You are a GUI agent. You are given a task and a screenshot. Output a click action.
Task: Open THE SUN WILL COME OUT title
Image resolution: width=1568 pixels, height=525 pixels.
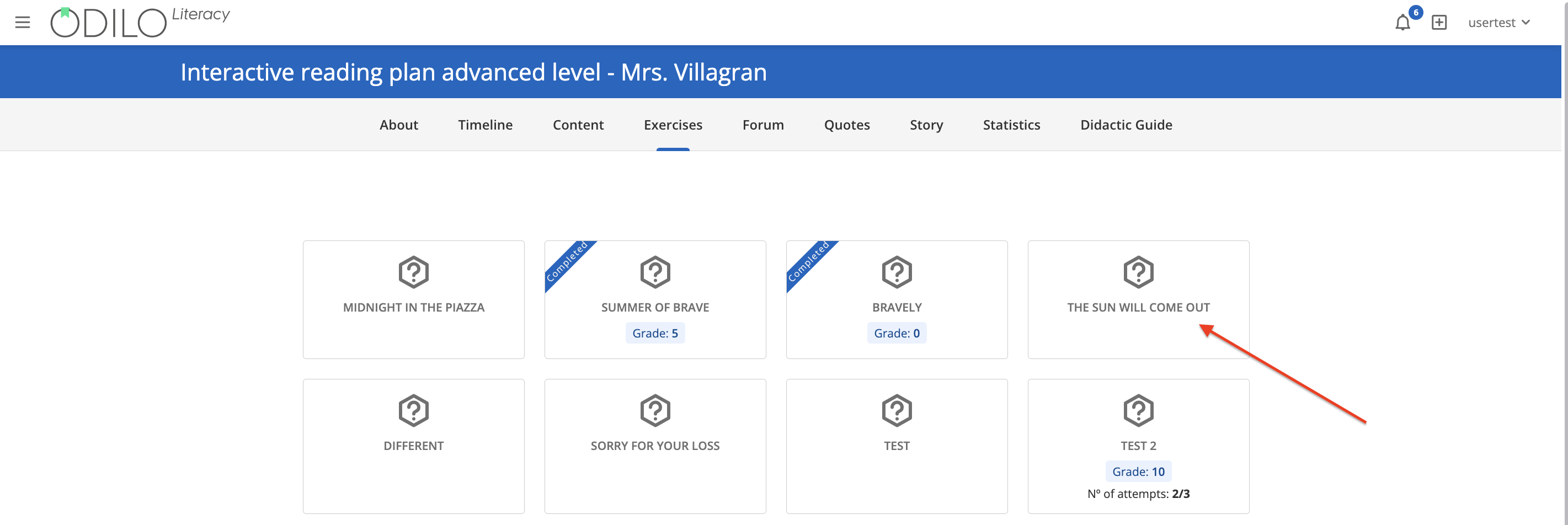[1138, 307]
